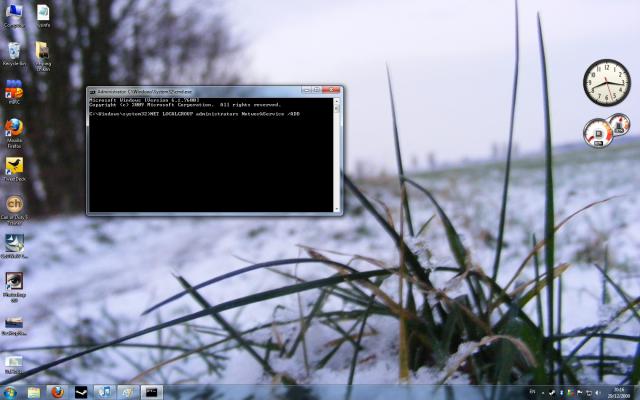640x400 pixels.
Task: Click inside the Command Prompt console area
Action: pyautogui.click(x=210, y=160)
